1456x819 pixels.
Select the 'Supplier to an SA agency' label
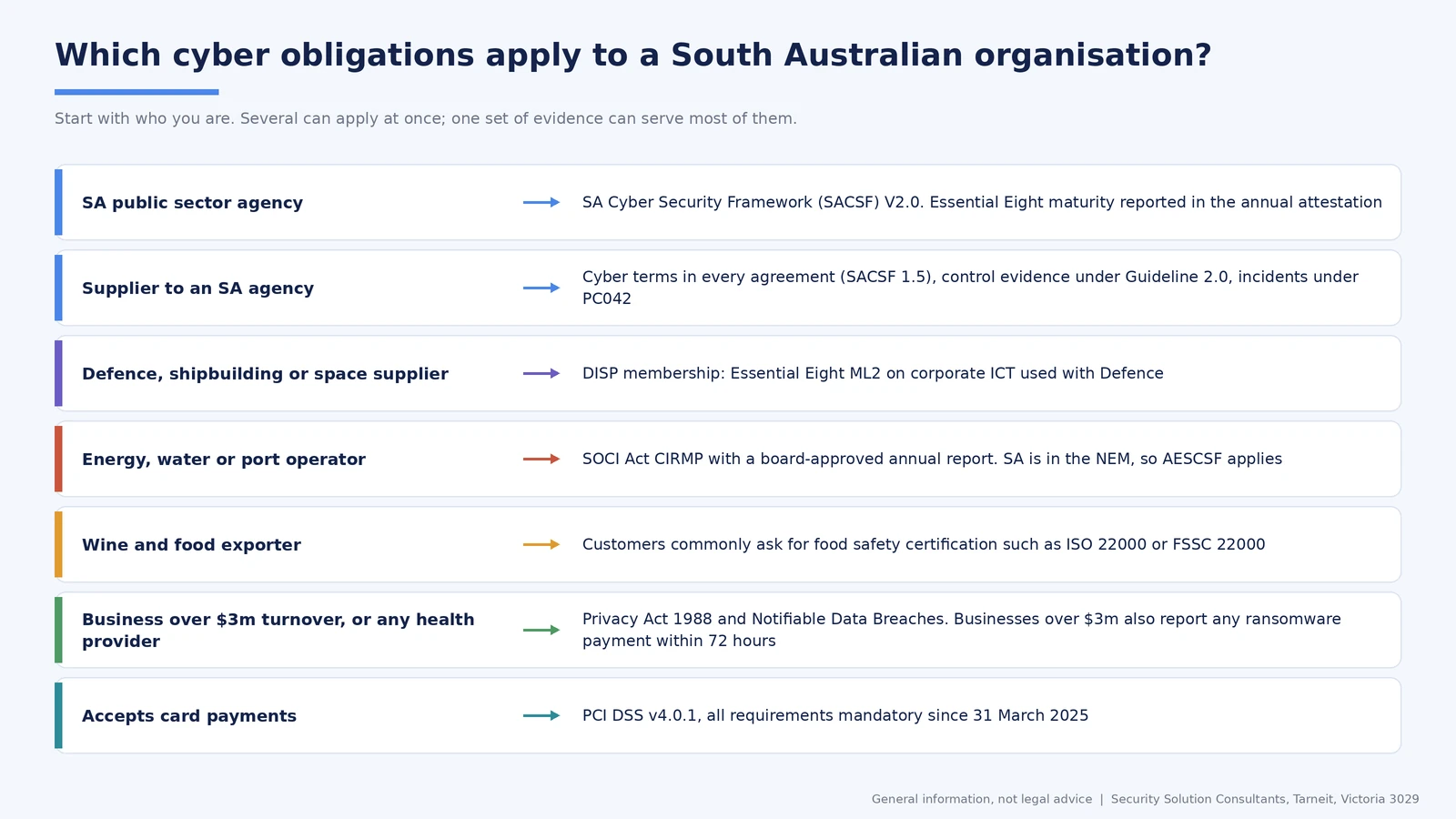coord(197,288)
